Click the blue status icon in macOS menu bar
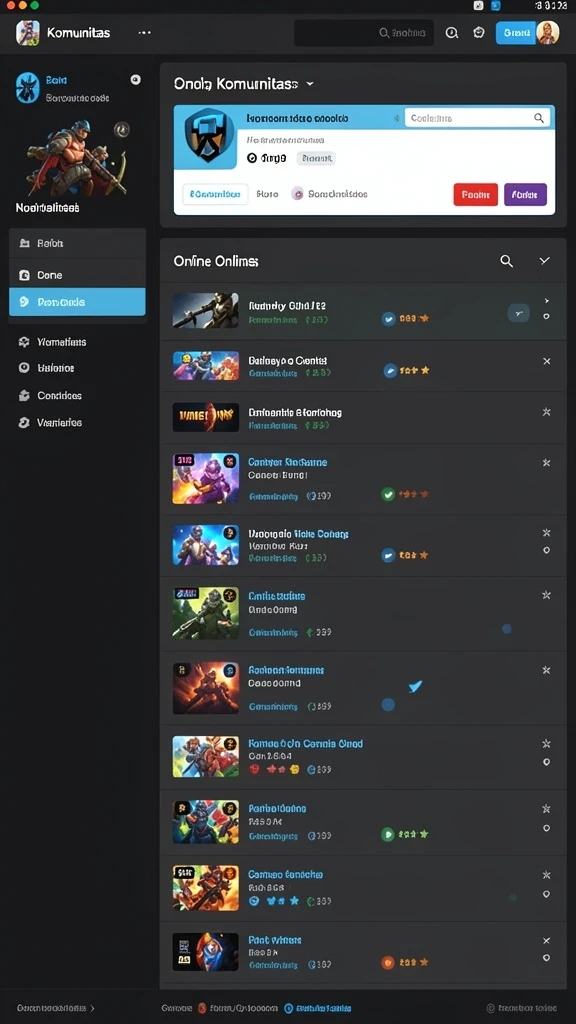 [x=496, y=5]
